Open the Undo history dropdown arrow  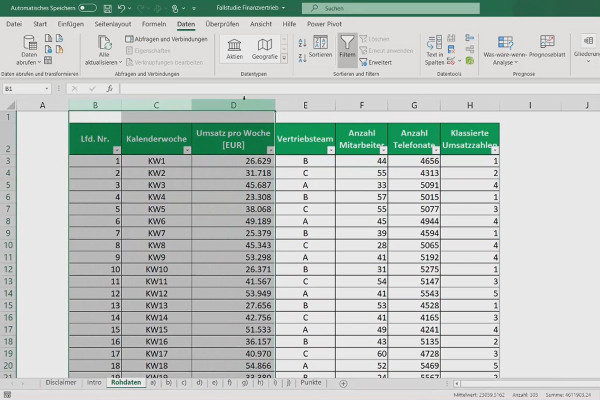tap(129, 8)
